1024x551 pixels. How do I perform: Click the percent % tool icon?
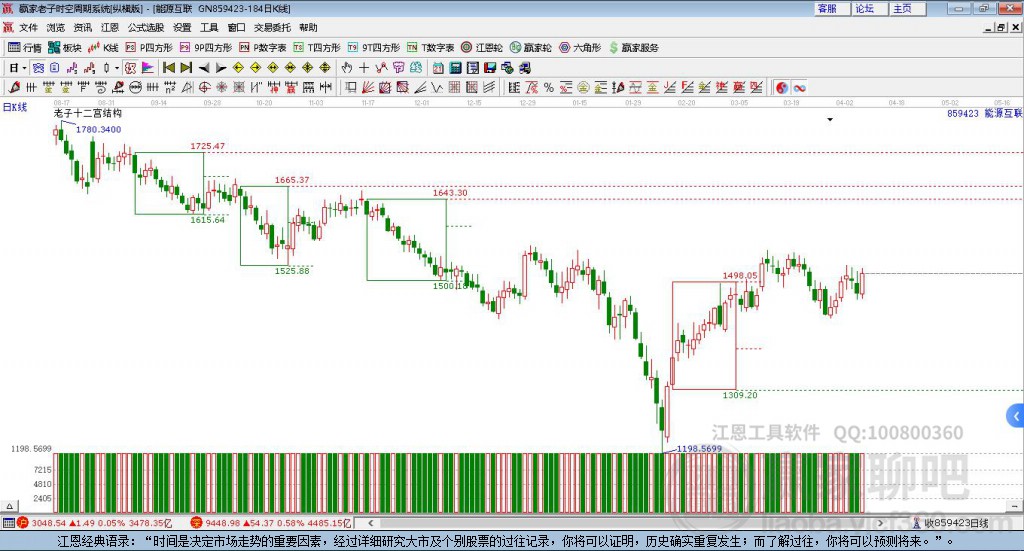click(x=549, y=87)
